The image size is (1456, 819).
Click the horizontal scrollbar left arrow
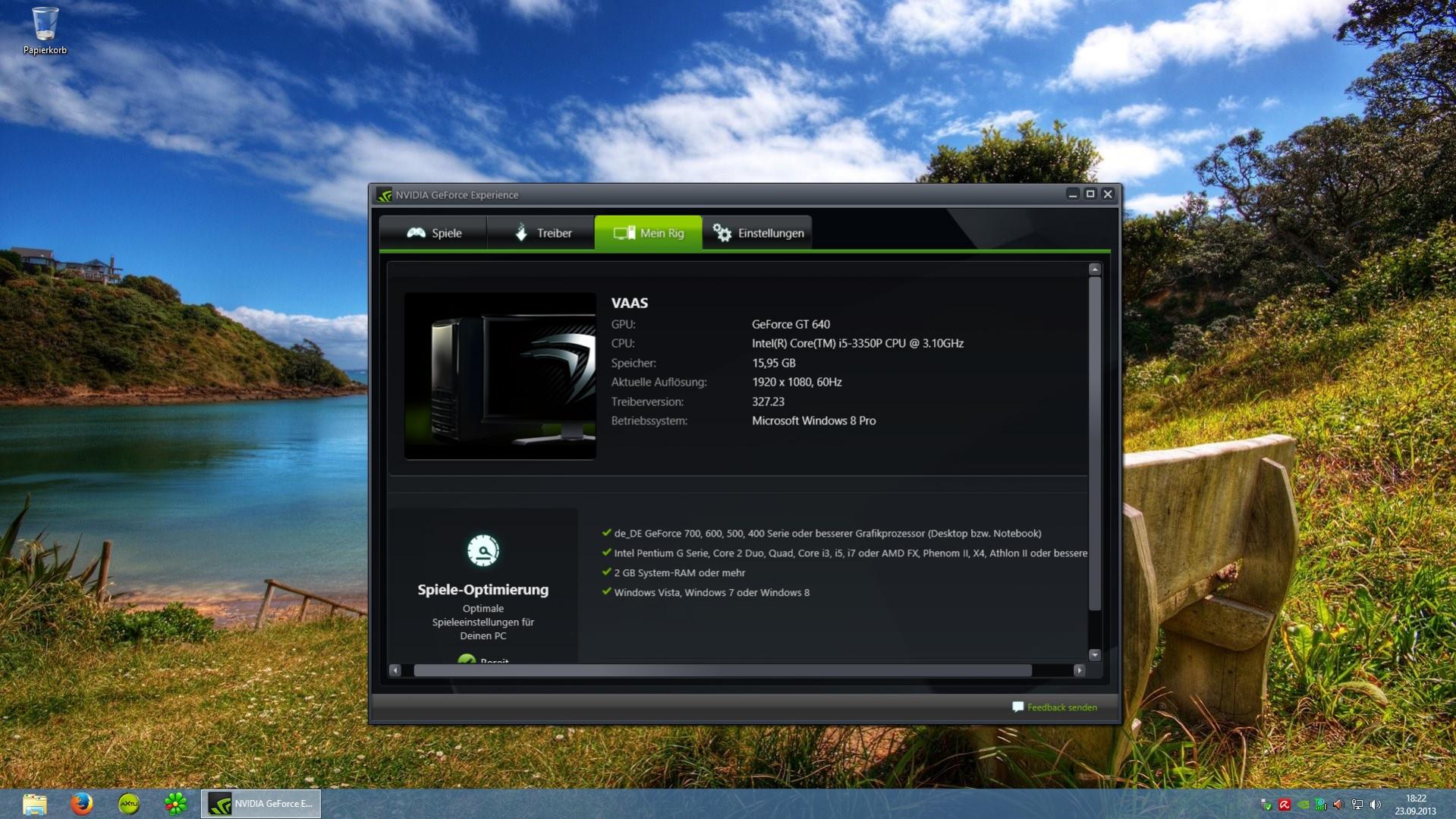[395, 670]
